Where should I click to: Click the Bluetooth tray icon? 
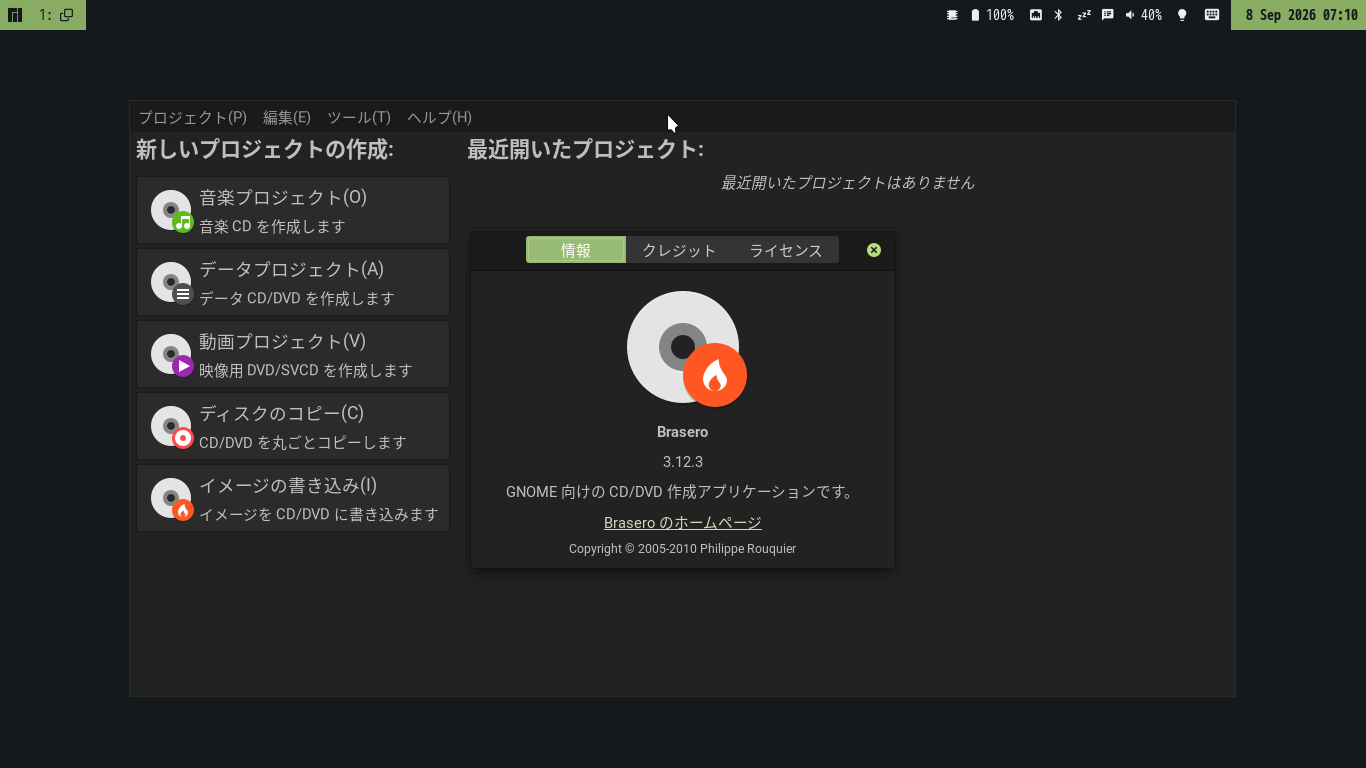[x=1058, y=15]
